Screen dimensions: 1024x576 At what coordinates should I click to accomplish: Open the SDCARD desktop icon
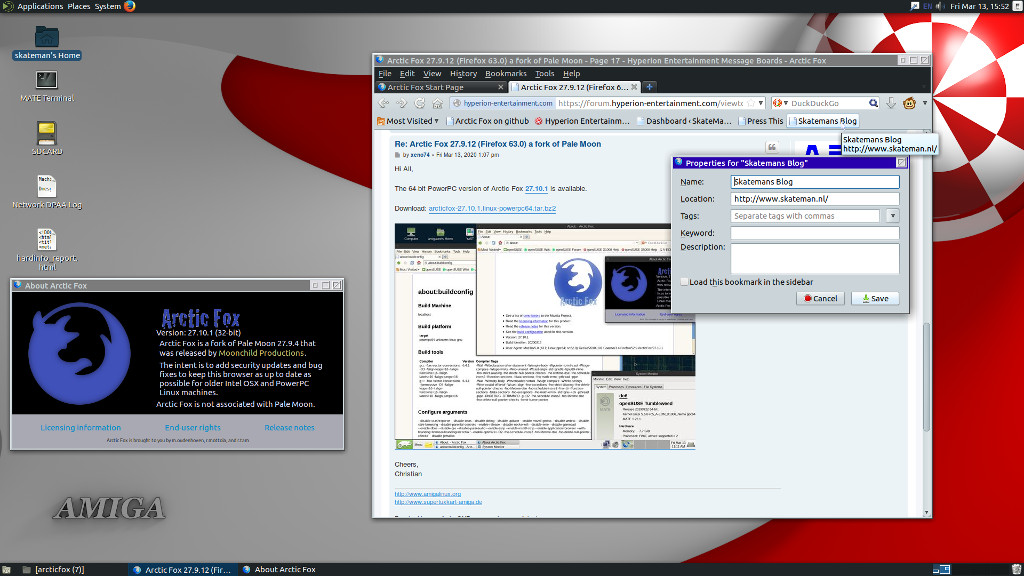click(46, 138)
